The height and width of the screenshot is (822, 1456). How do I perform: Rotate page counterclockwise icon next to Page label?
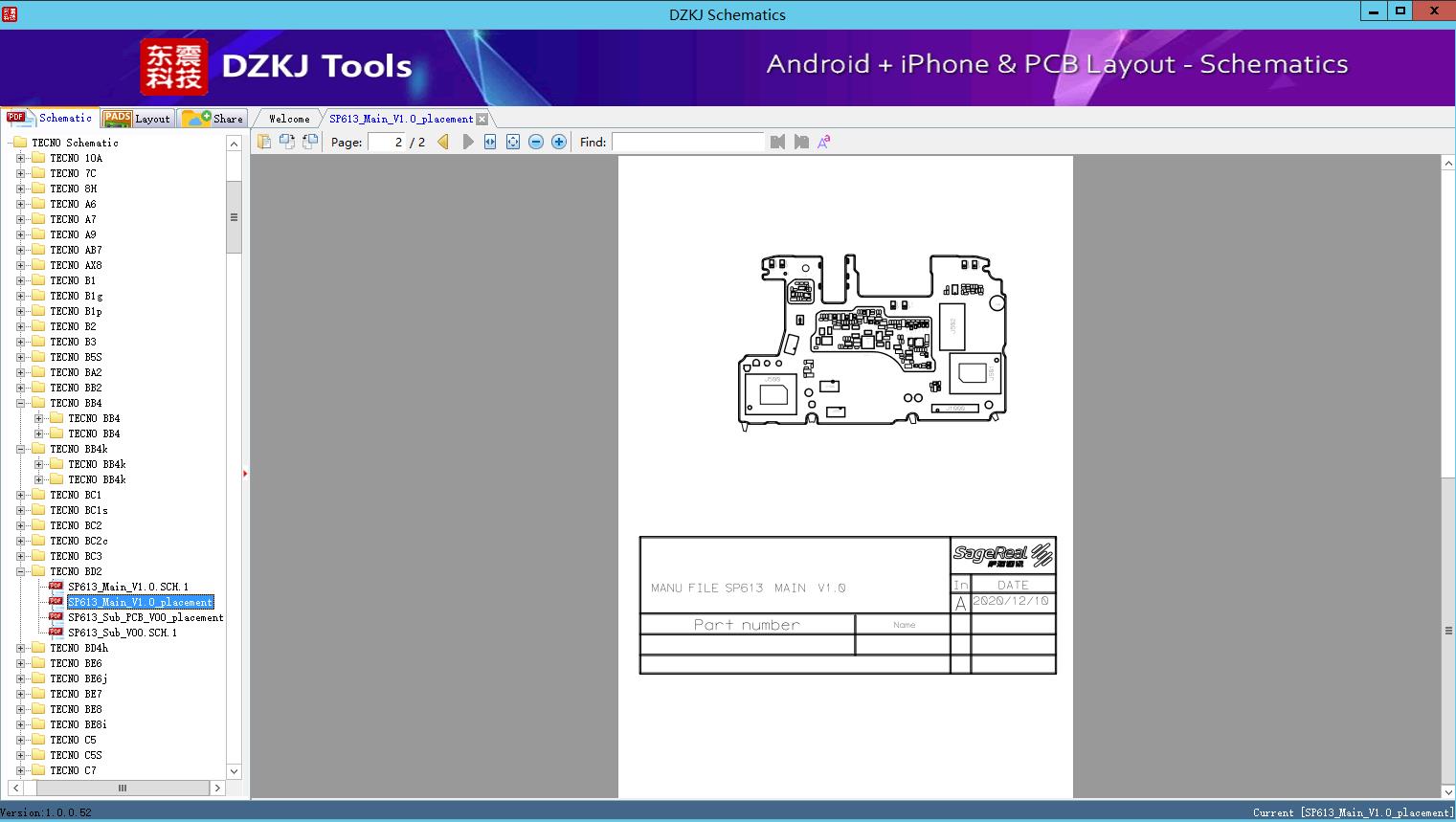tap(310, 142)
